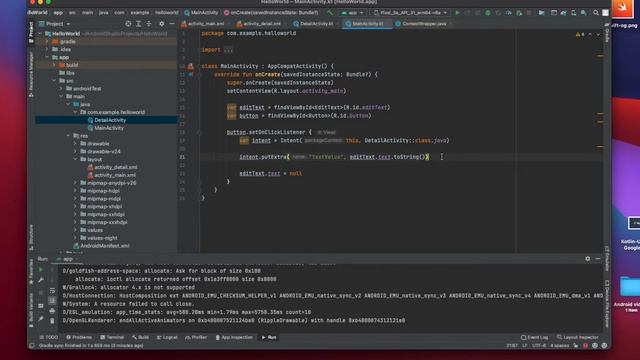This screenshot has height=360, width=640.
Task: Open the Logcat tool tab
Action: (x=167, y=337)
